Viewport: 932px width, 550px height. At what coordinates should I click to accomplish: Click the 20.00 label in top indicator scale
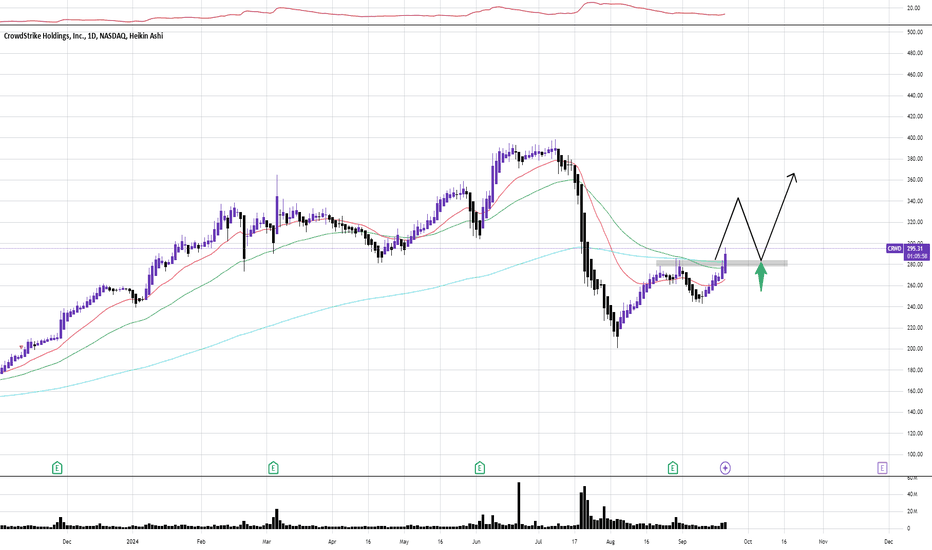pyautogui.click(x=914, y=8)
